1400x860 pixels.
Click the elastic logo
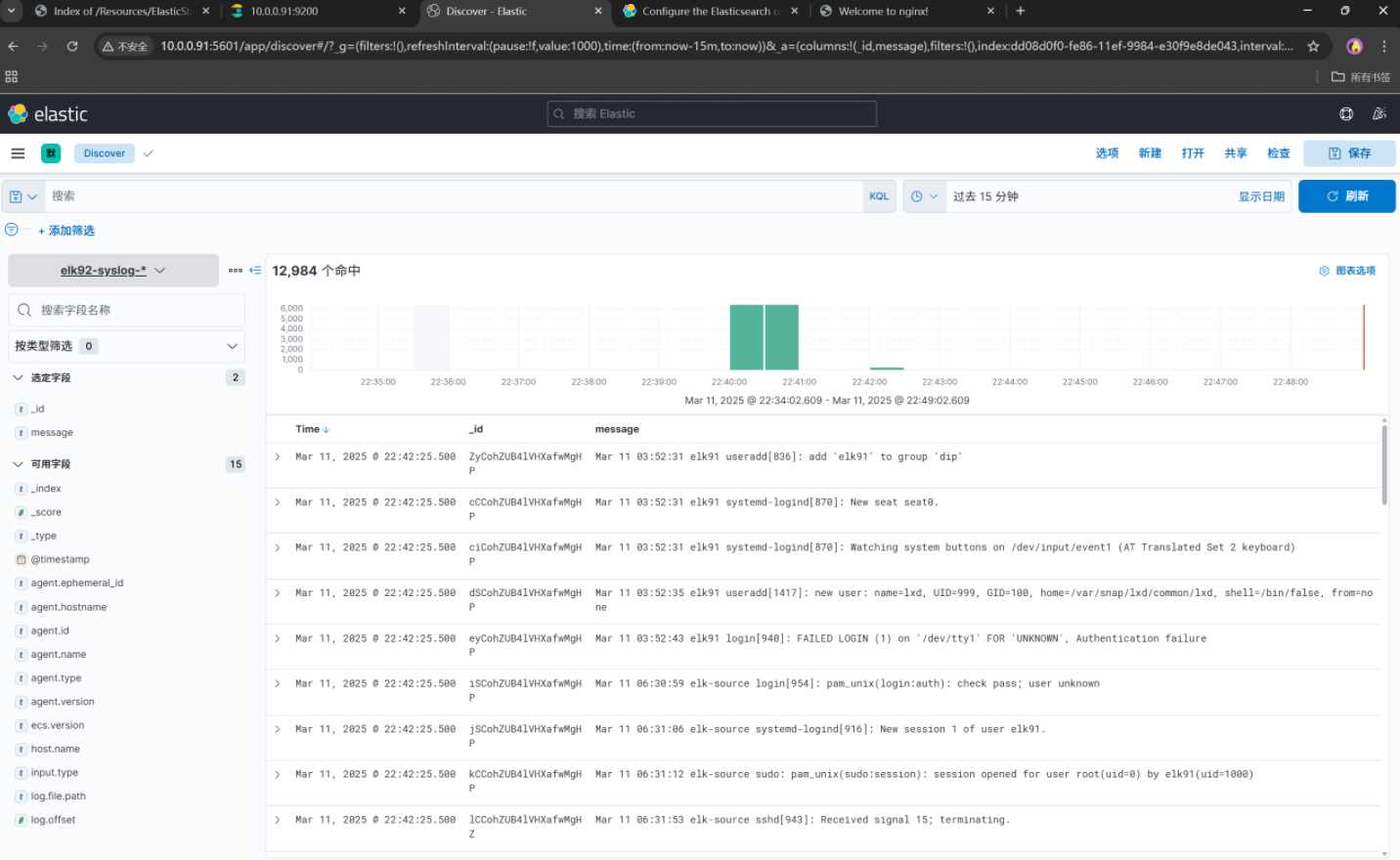point(48,114)
